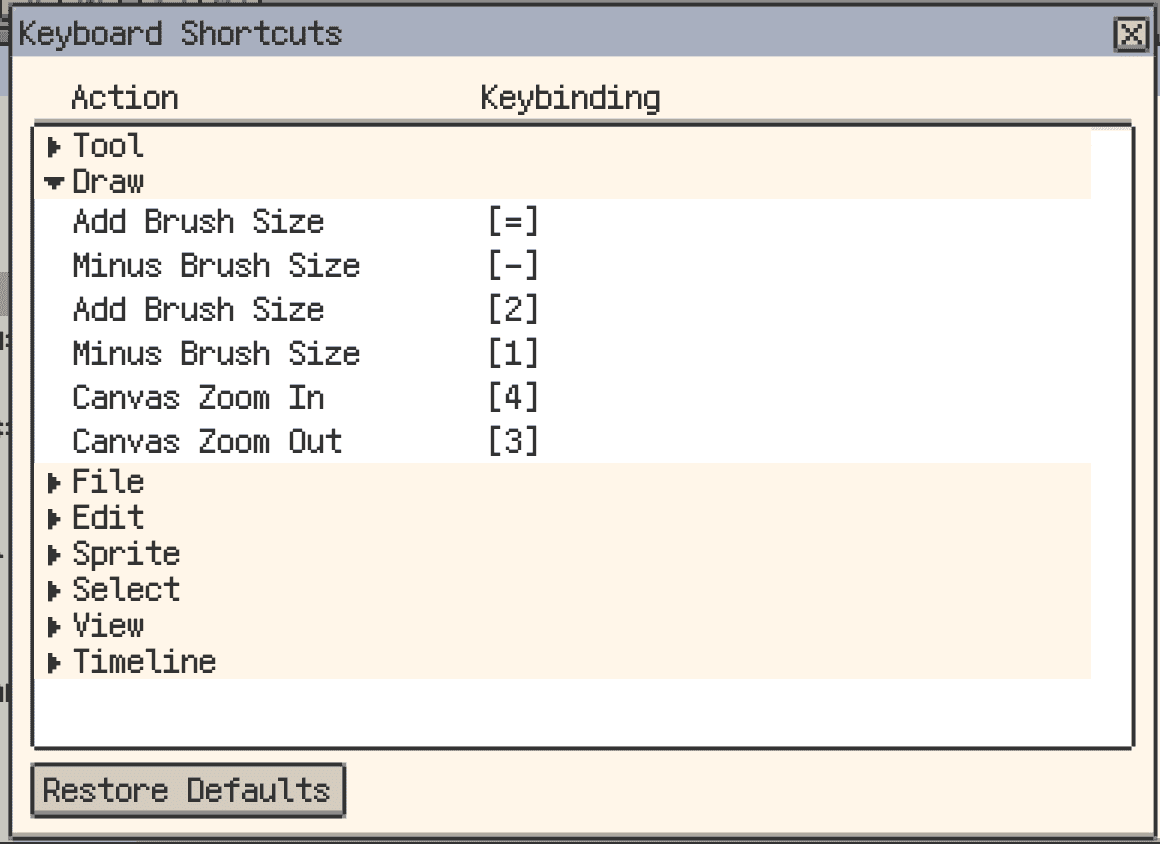
Task: Click the Restore Defaults button
Action: click(x=187, y=790)
